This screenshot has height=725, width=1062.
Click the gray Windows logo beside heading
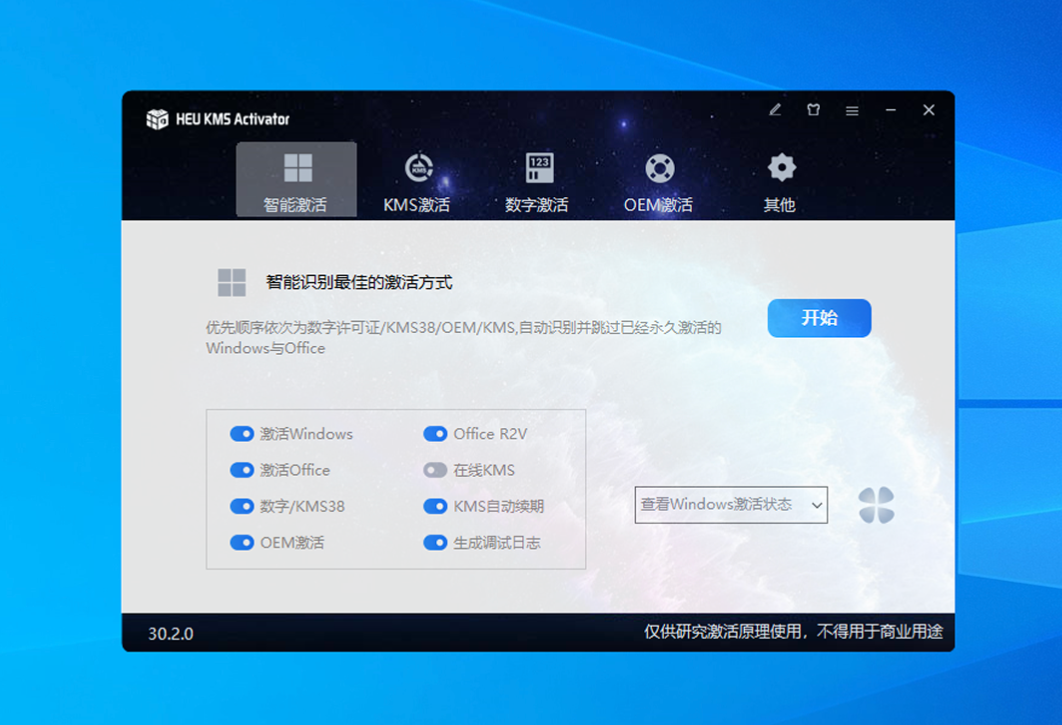(232, 283)
